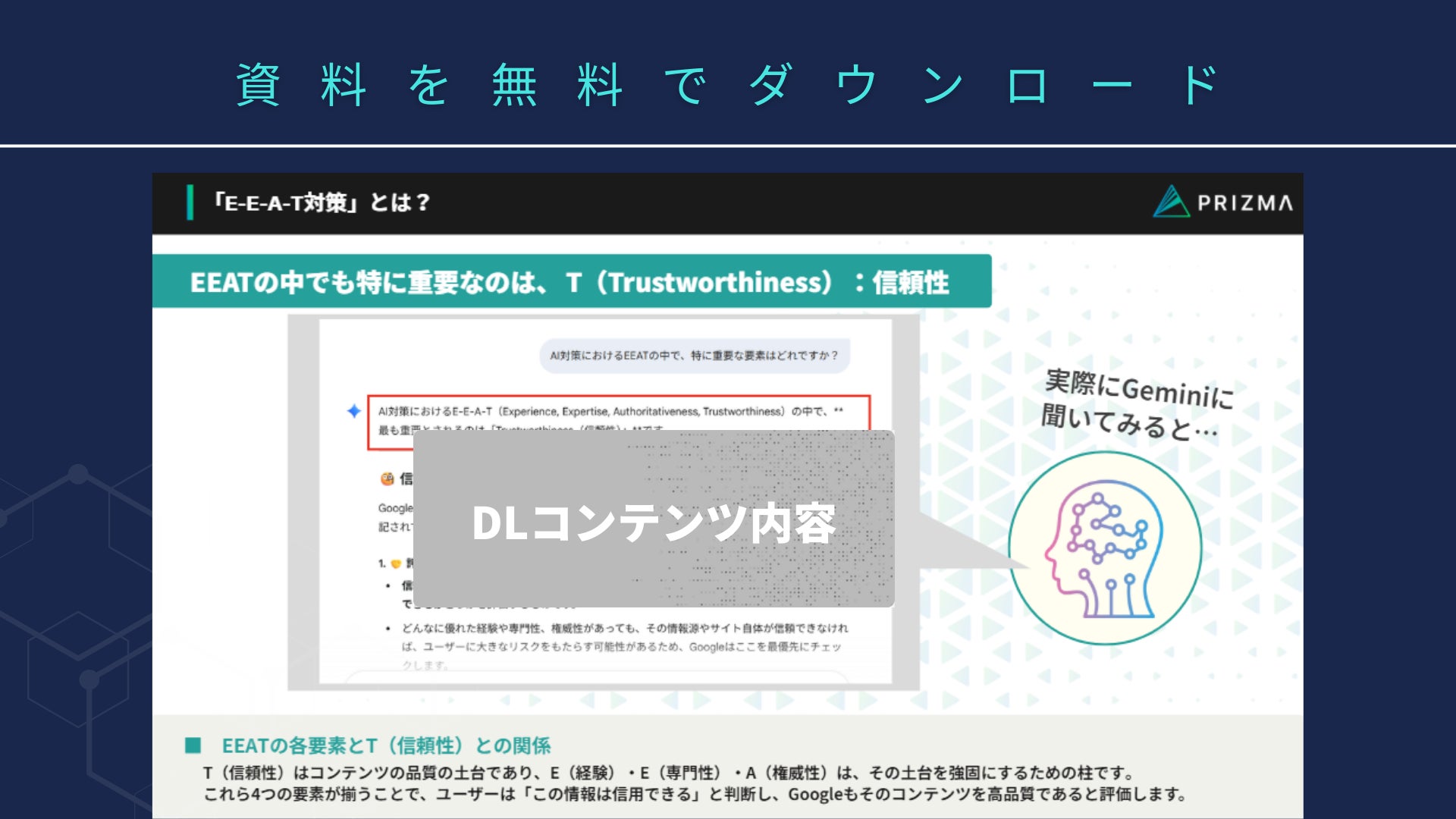Click the yellow emoji in list item 1
1456x819 pixels.
coord(395,563)
